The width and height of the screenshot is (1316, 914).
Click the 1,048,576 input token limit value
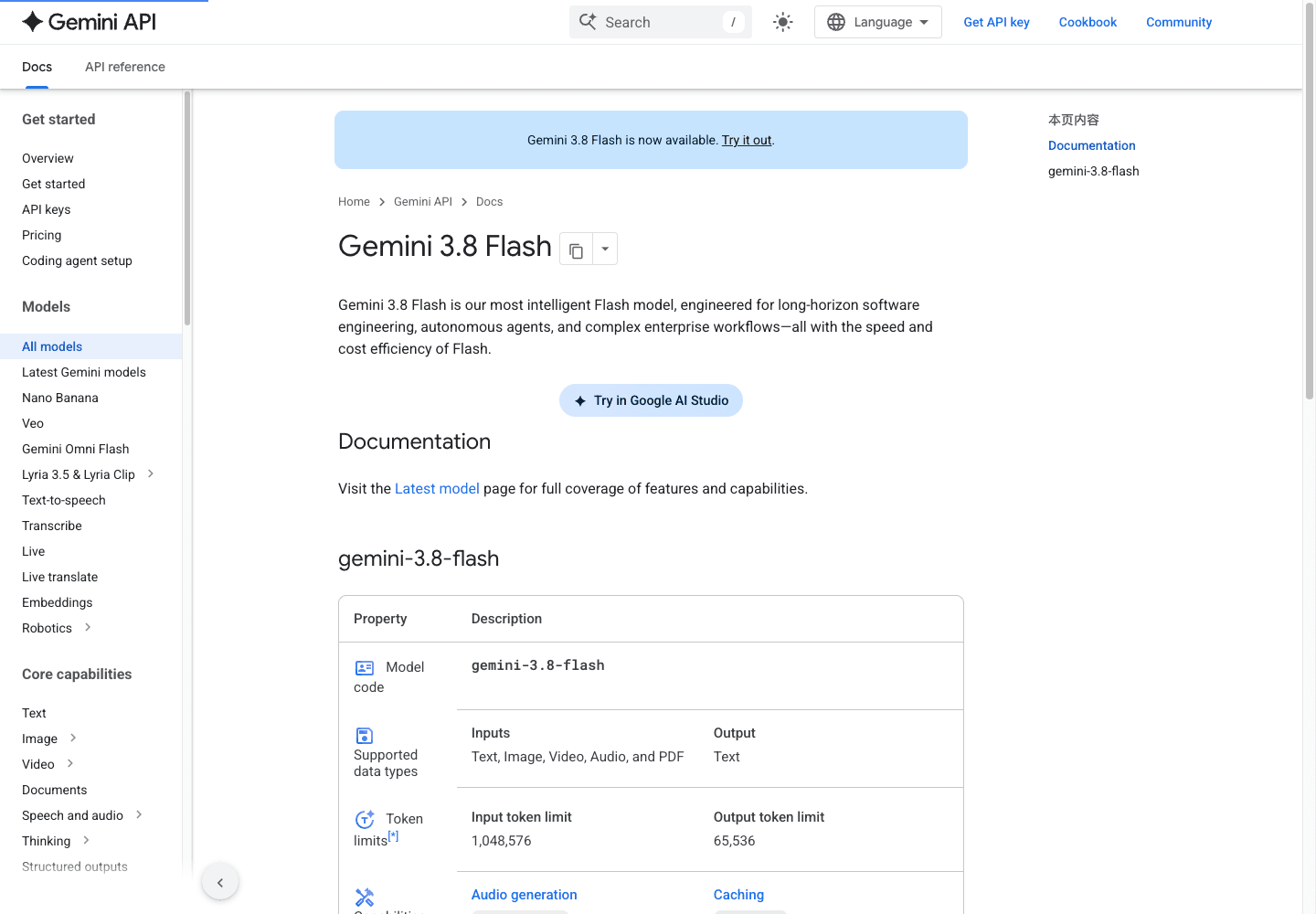[502, 841]
